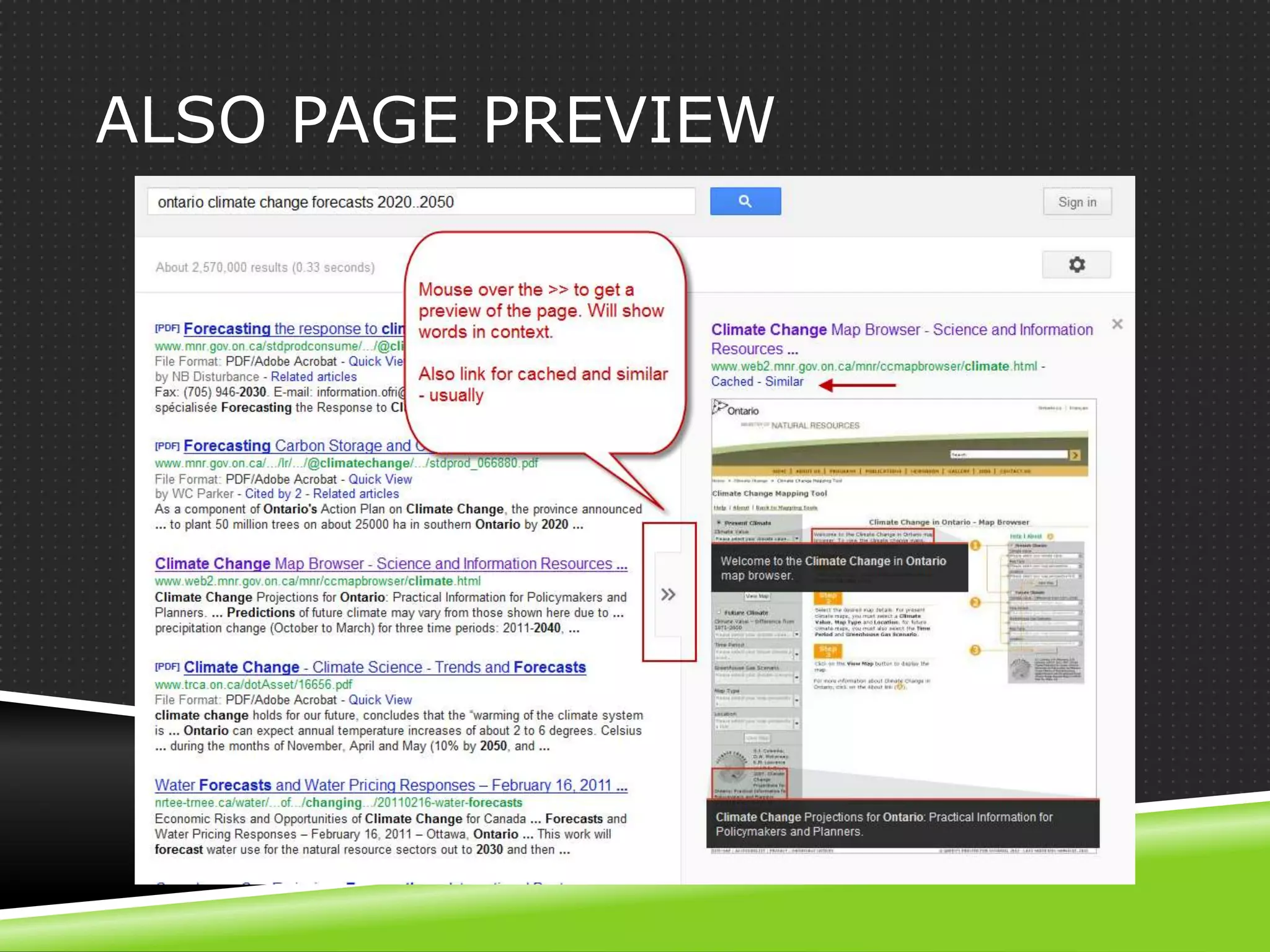
Task: Click Related articles under WC Parker
Action: click(355, 494)
